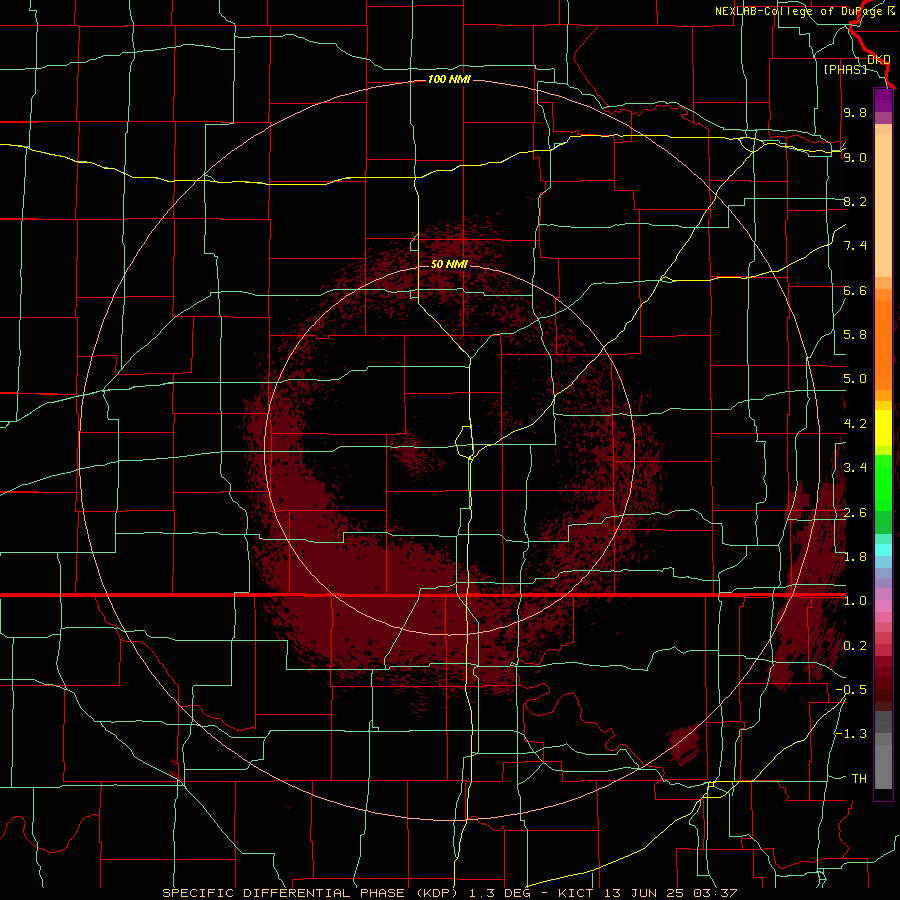This screenshot has height=900, width=900.
Task: Click the 100 NMI range ring label
Action: [449, 79]
